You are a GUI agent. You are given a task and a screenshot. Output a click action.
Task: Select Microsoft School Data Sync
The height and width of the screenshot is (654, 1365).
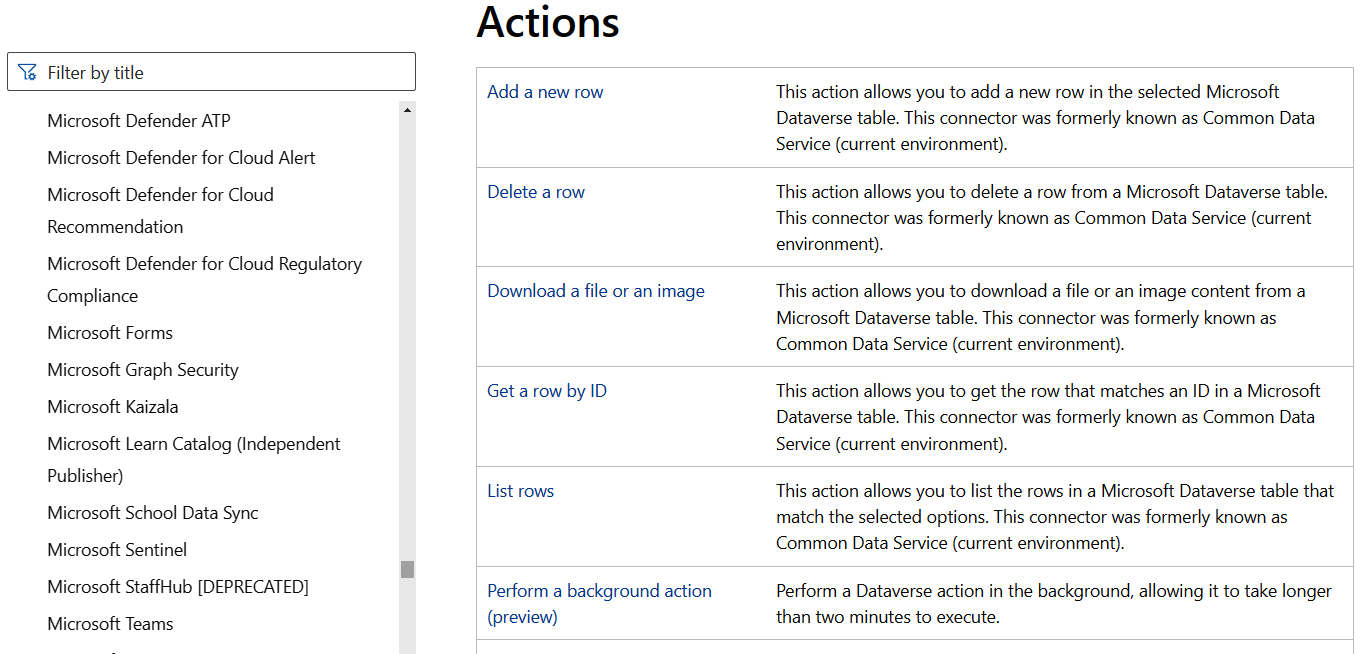(152, 512)
